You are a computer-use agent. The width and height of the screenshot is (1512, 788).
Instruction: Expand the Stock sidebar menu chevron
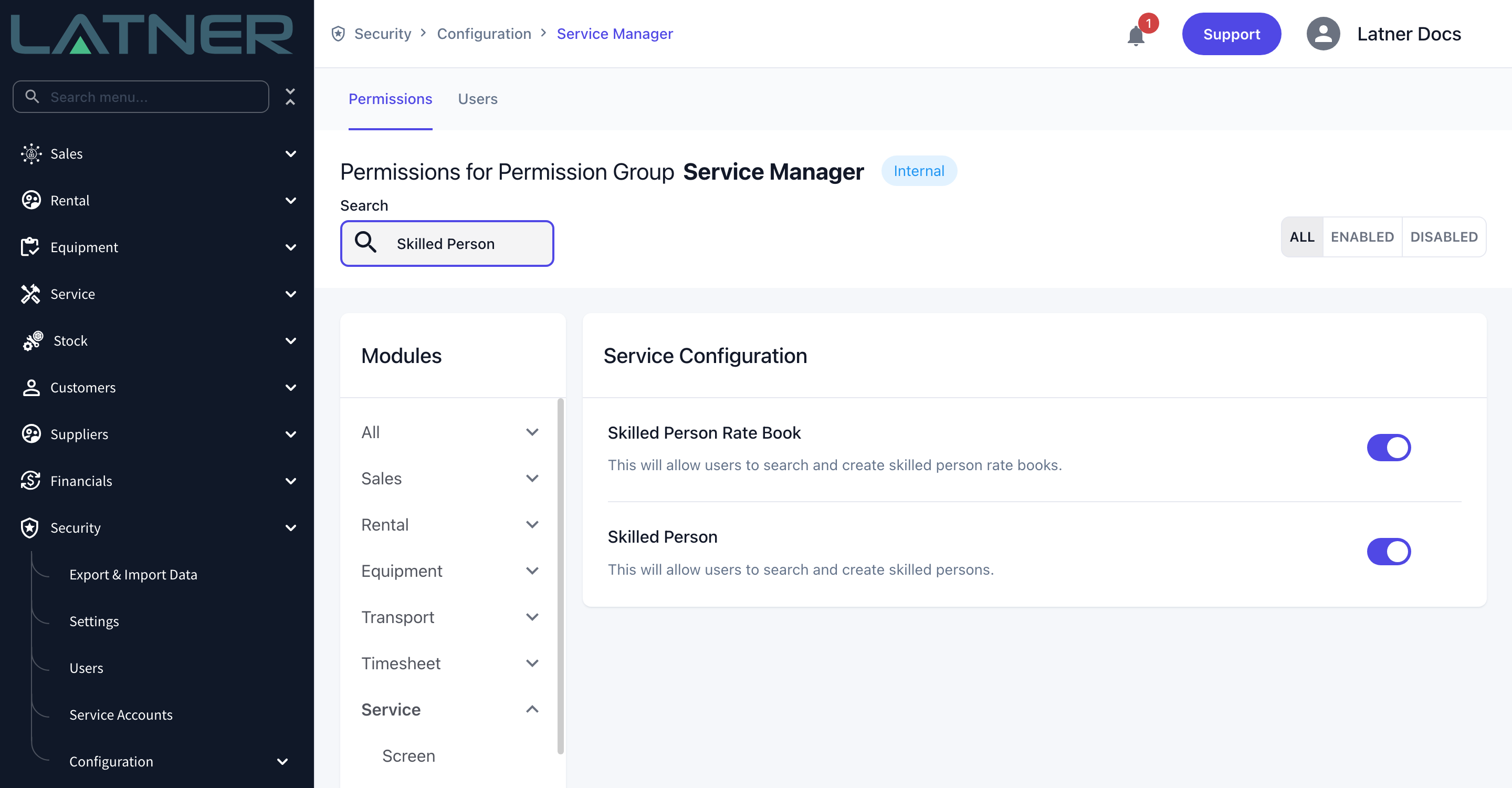tap(290, 340)
